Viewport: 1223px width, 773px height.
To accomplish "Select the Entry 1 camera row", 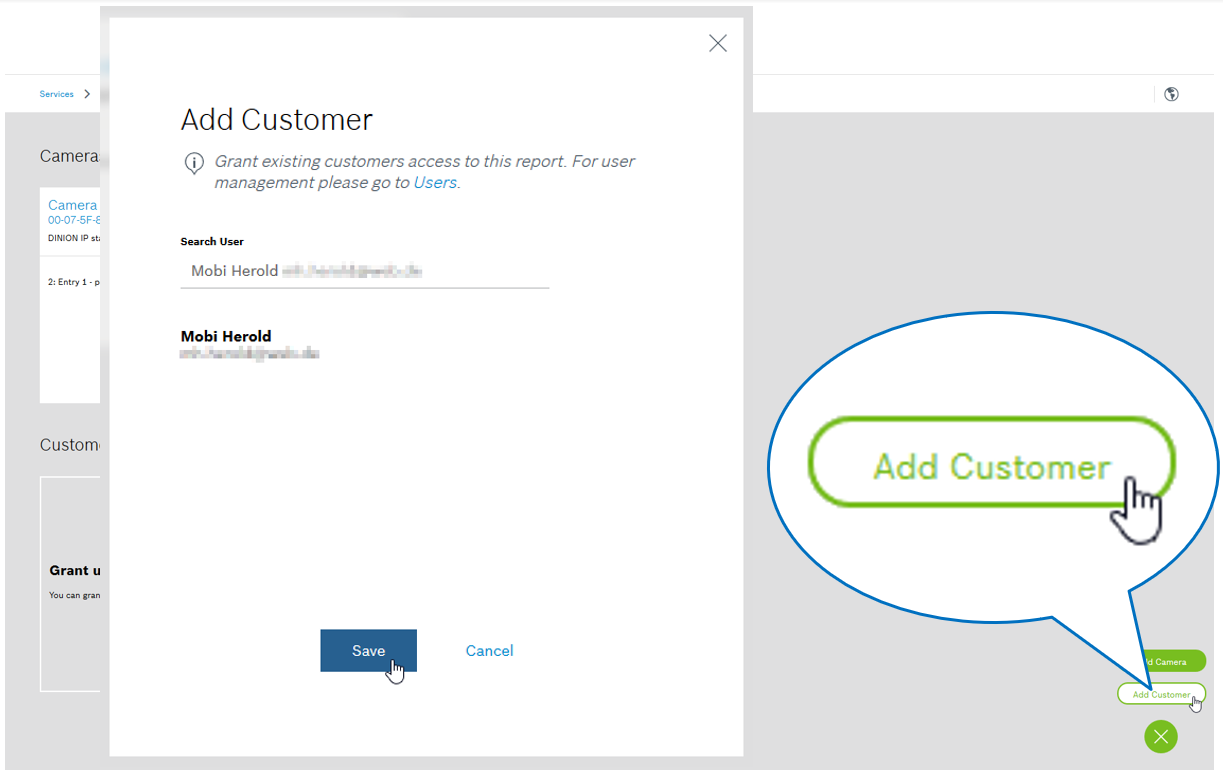I will [x=73, y=282].
